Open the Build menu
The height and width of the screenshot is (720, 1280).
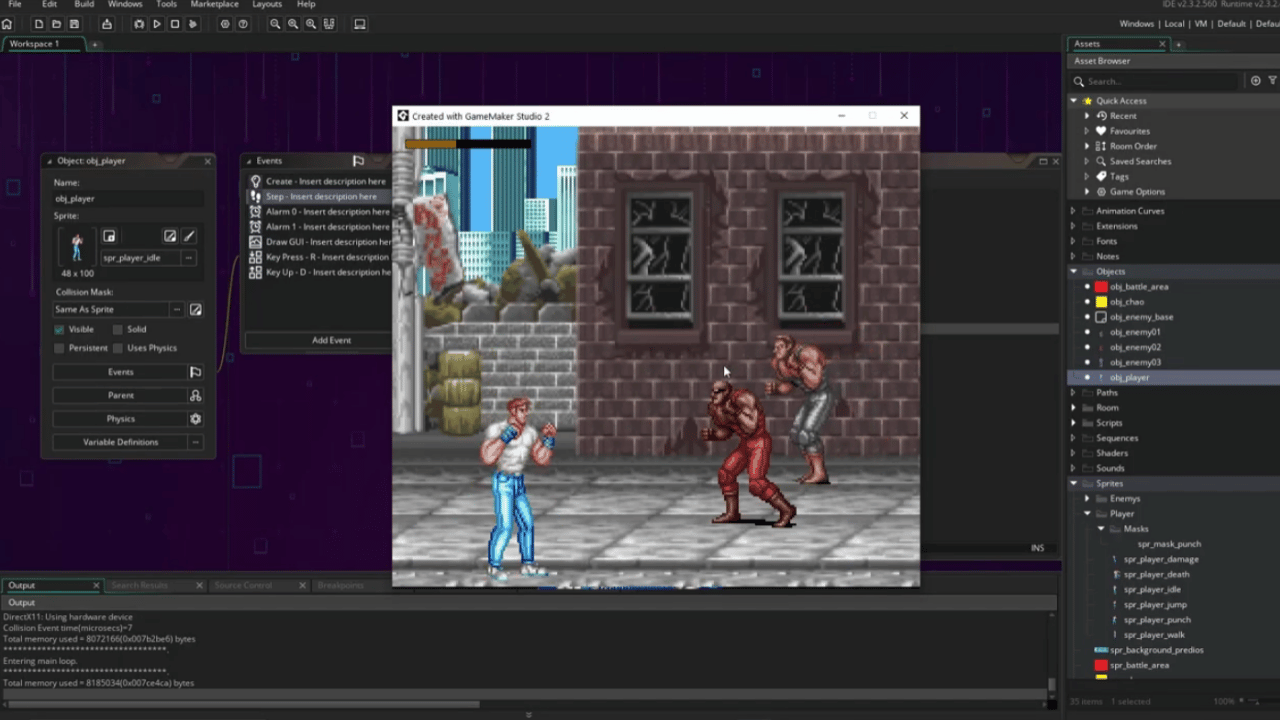tap(84, 5)
